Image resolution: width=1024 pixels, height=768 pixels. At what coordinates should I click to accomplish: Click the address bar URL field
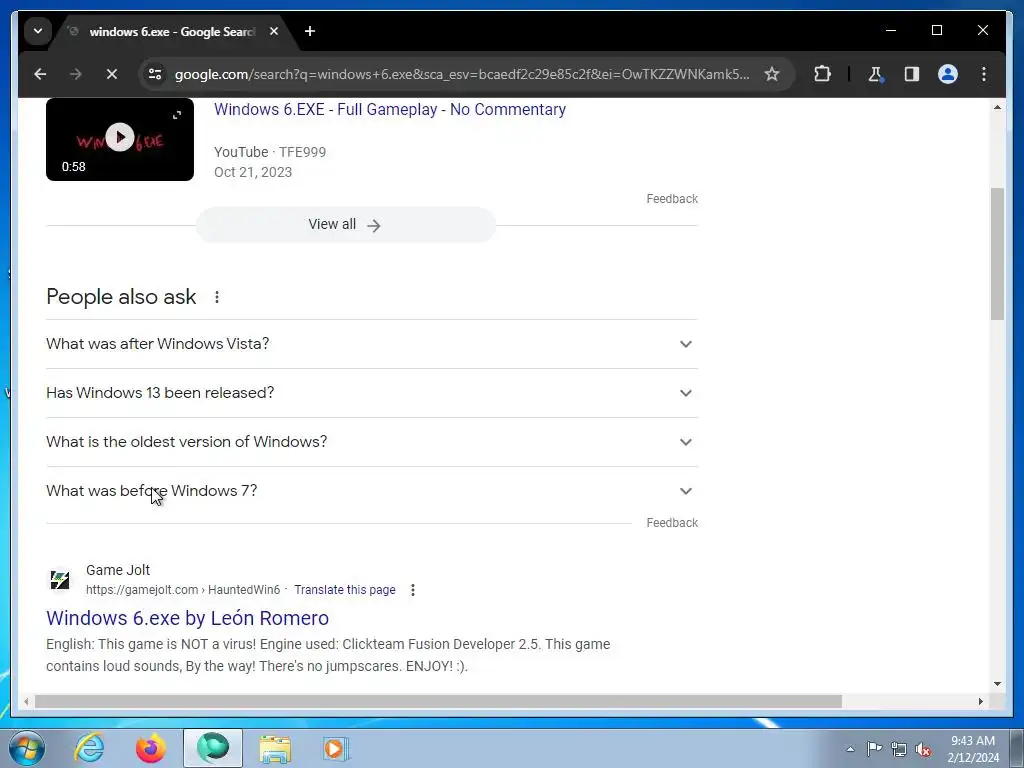pos(462,74)
